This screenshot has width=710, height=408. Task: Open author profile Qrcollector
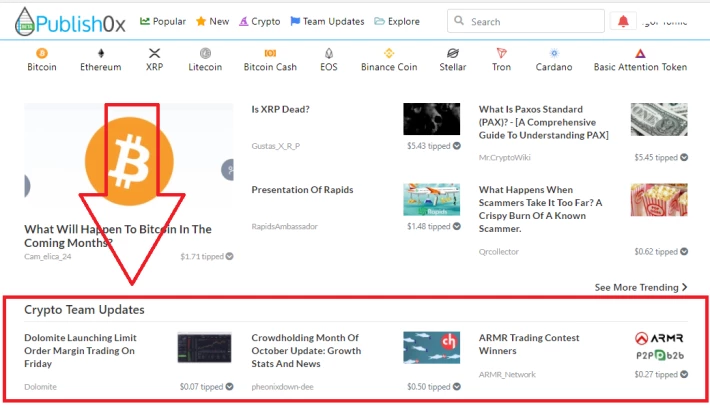[499, 251]
